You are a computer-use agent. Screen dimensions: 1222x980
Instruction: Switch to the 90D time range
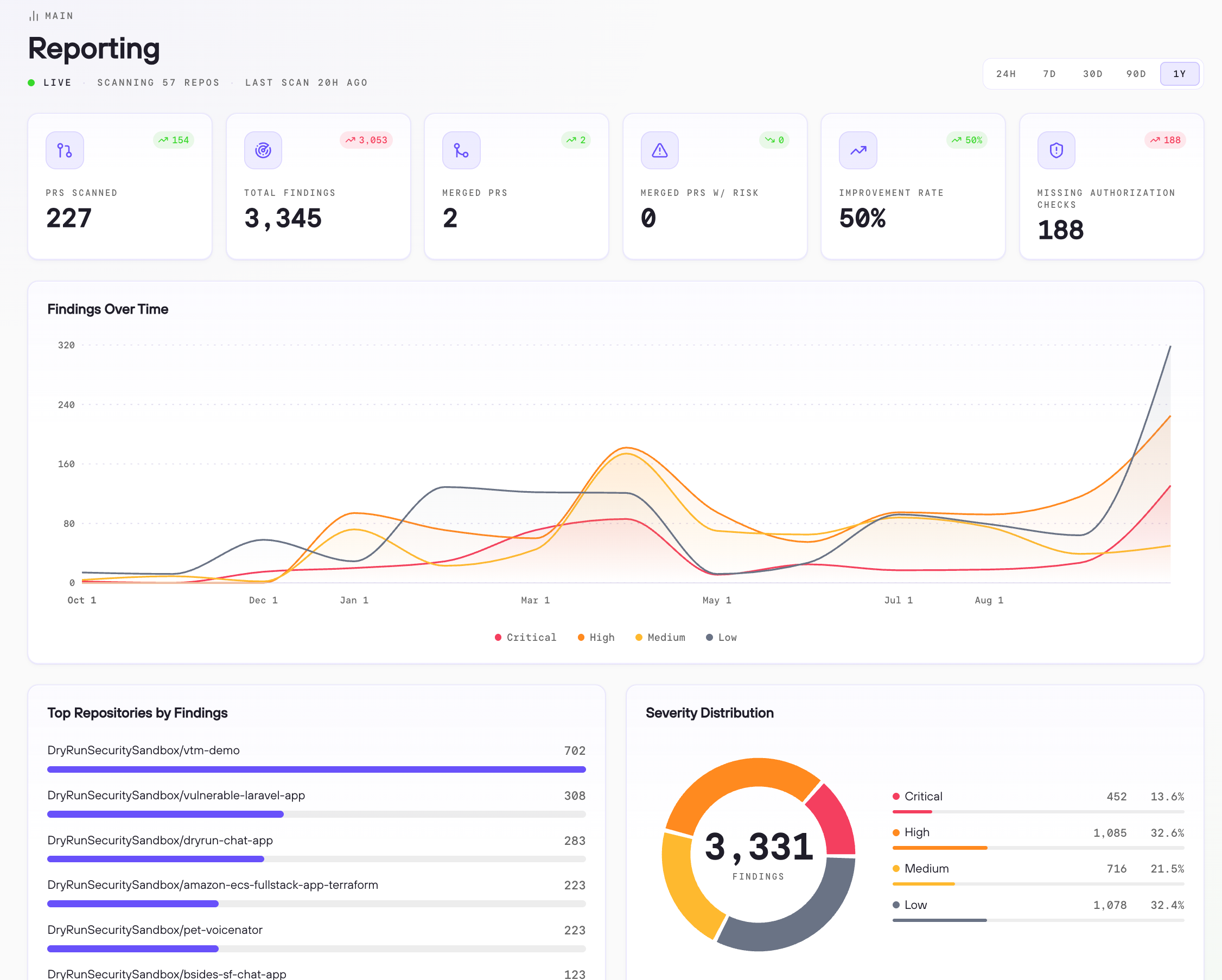click(1136, 74)
